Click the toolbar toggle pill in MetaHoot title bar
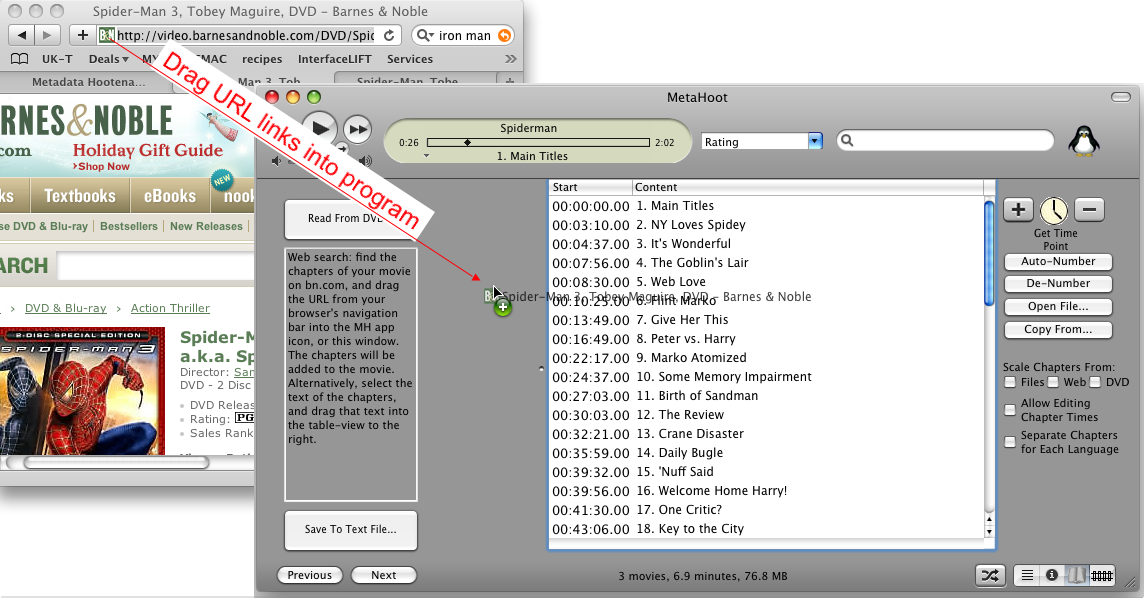1144x599 pixels. point(1121,97)
